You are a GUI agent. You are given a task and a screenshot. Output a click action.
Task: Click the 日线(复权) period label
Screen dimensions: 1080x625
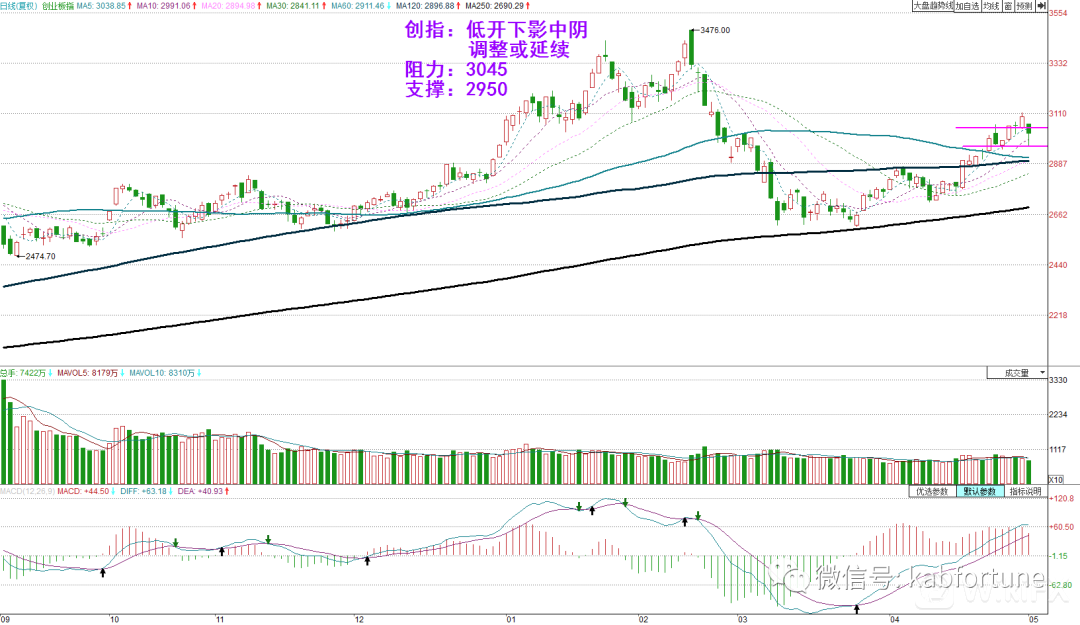(x=19, y=6)
